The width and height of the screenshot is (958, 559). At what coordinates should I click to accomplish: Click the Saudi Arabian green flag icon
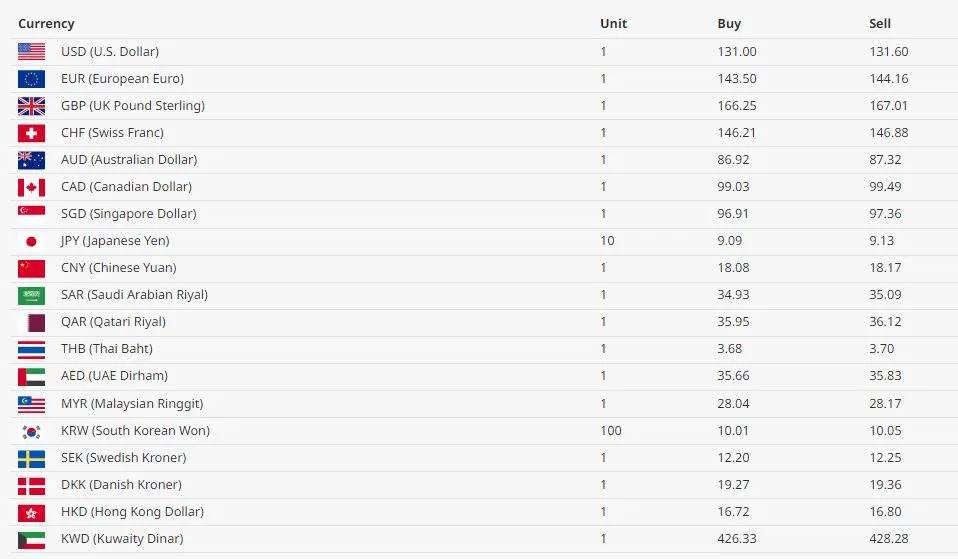[31, 295]
